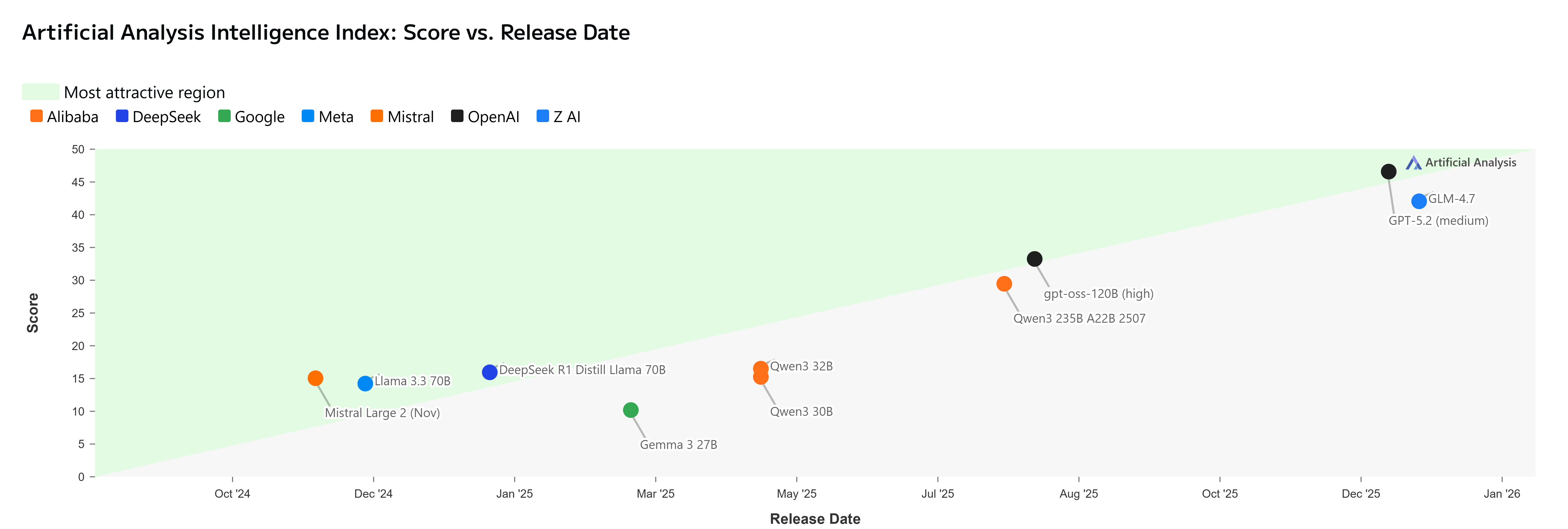The height and width of the screenshot is (529, 1568).
Task: Click the Mistral Large 2 (Nov) dot
Action: [315, 378]
